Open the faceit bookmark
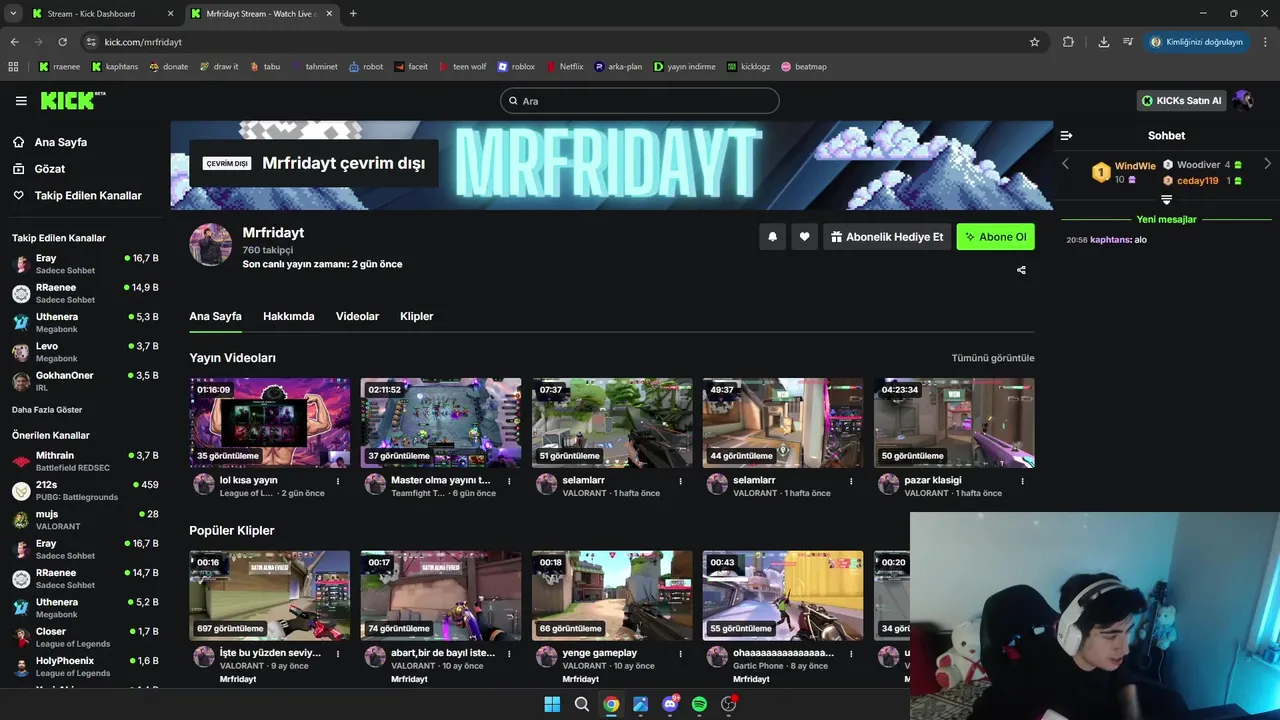The image size is (1280, 720). (411, 67)
